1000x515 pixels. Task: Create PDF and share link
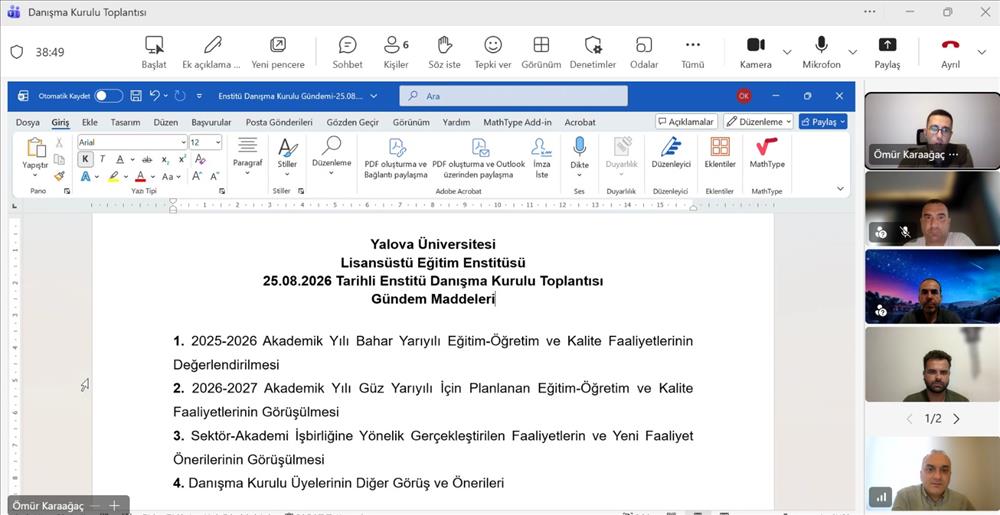[x=396, y=158]
